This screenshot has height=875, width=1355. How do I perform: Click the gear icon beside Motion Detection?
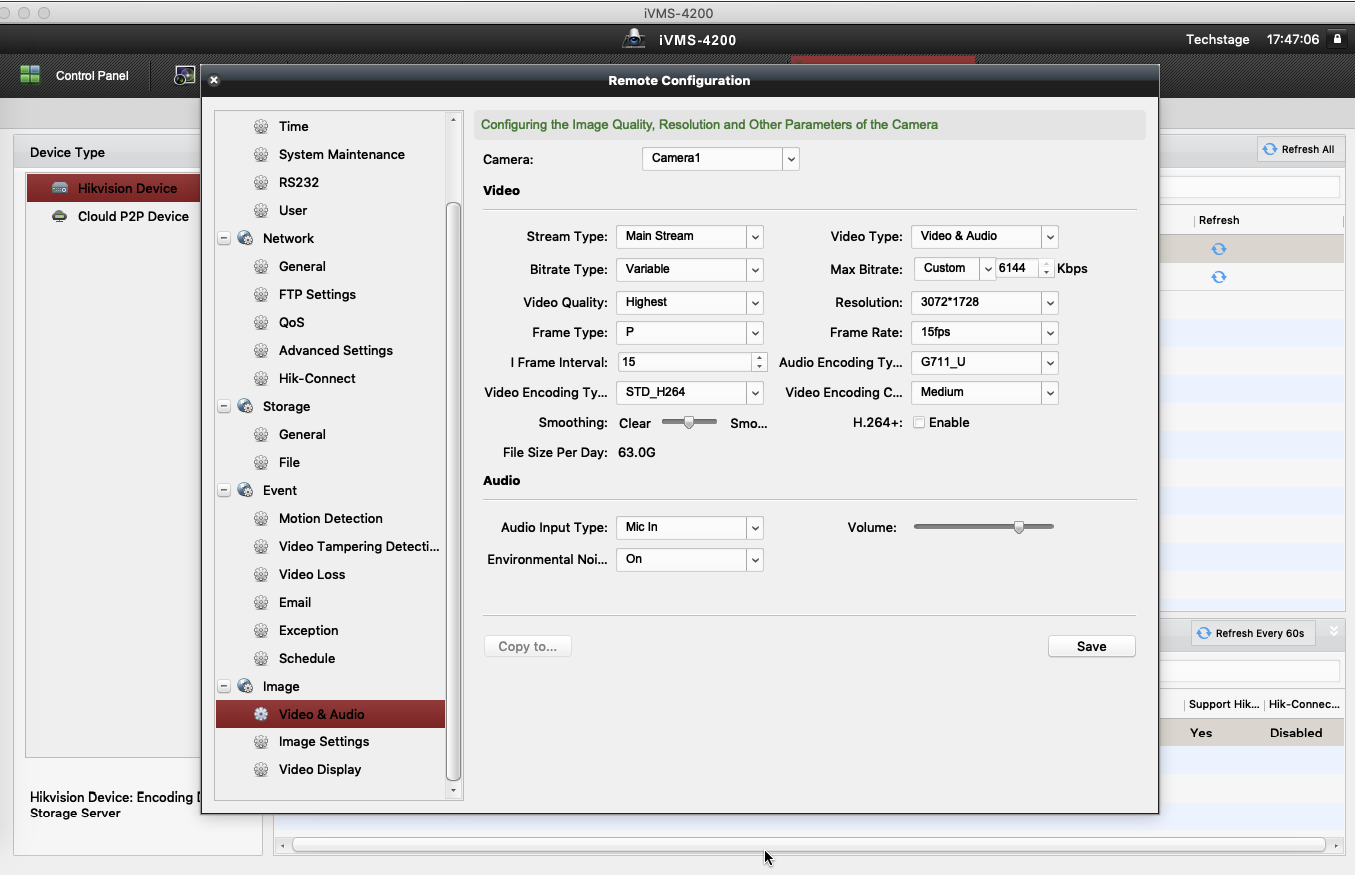tap(261, 518)
